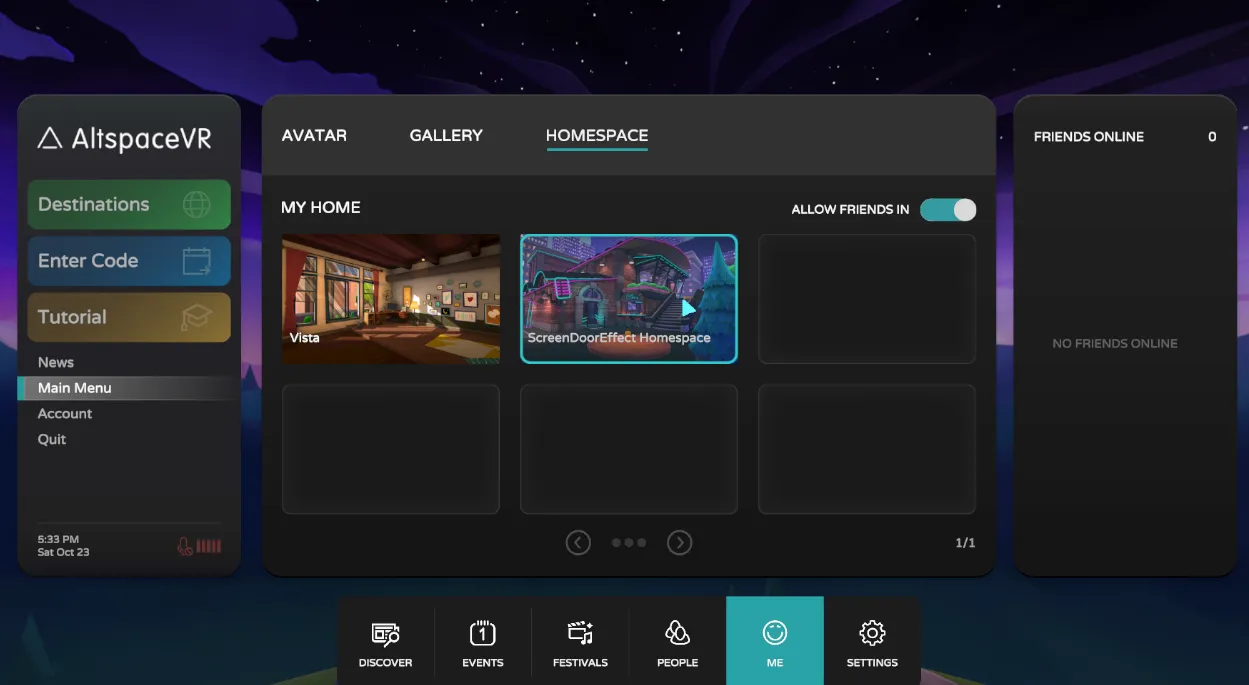
Task: Open the Destinations button
Action: tap(129, 204)
